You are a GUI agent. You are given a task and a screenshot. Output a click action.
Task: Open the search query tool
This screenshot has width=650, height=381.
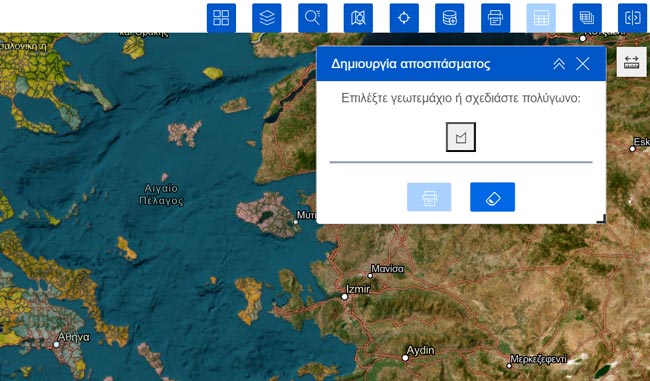pos(313,18)
